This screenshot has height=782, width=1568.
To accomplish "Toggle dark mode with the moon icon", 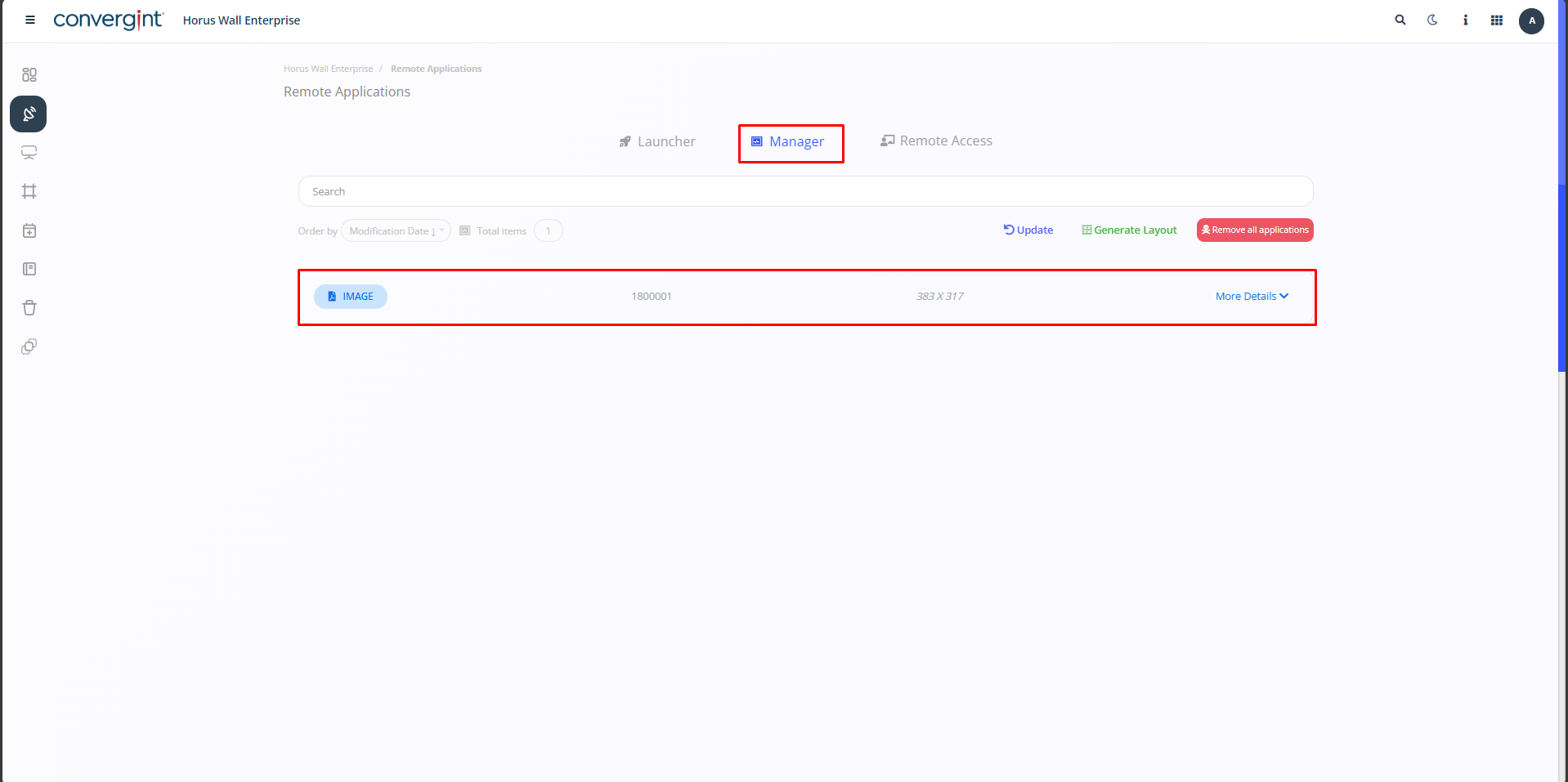I will coord(1432,20).
